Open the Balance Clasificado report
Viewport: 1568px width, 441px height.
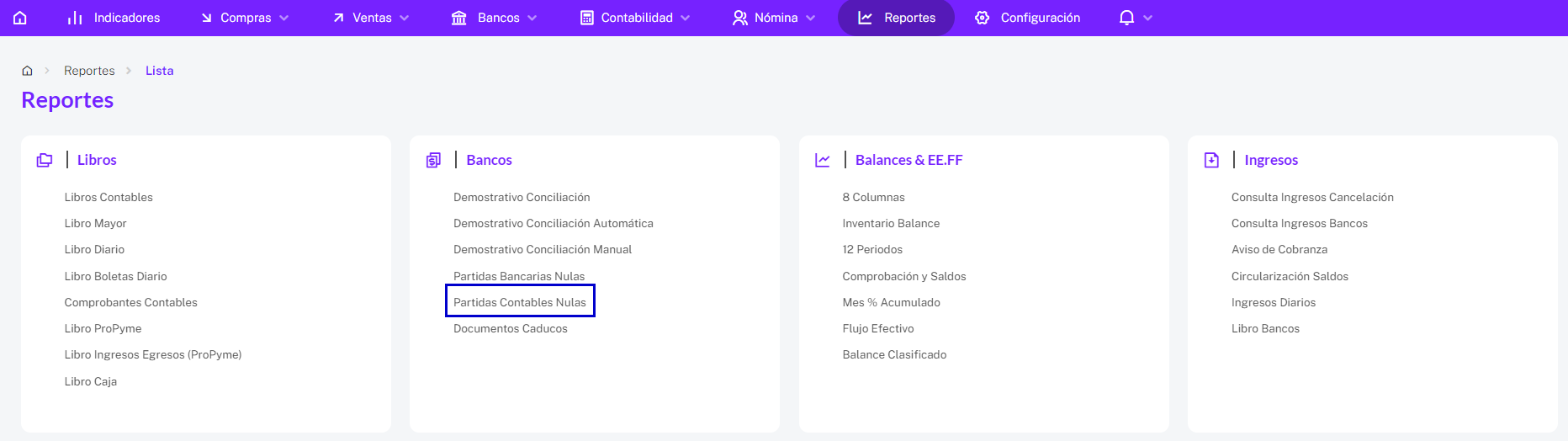click(894, 354)
